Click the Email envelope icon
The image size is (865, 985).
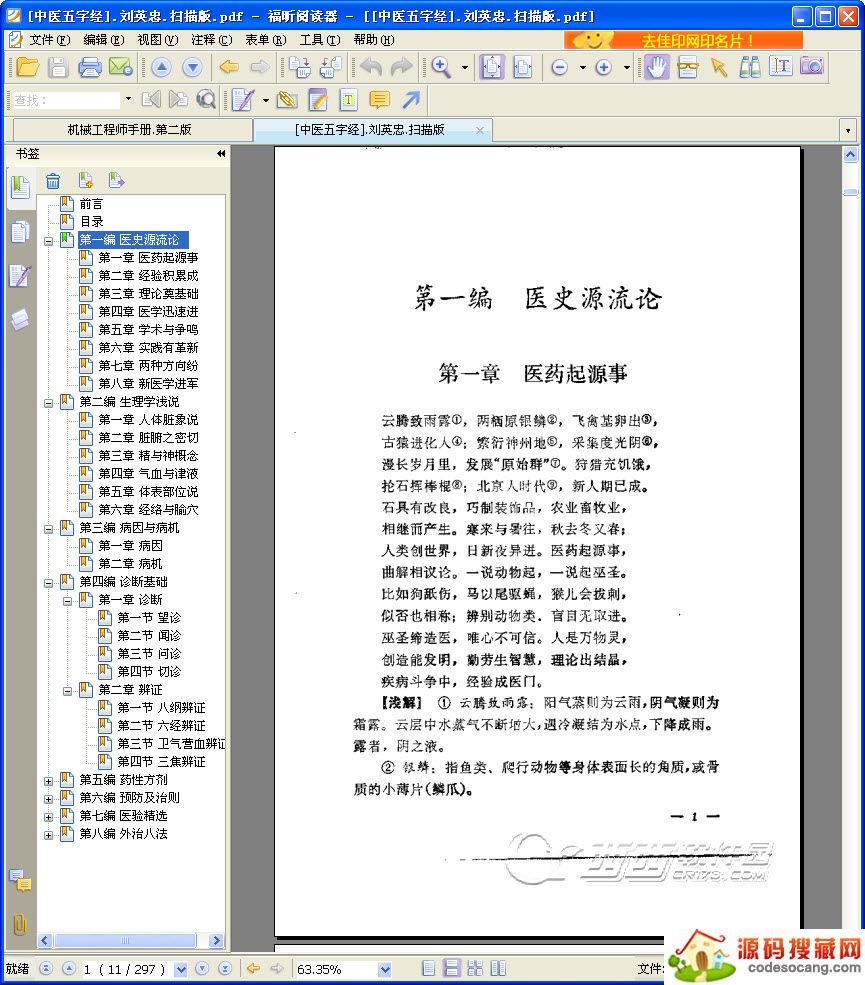click(121, 67)
